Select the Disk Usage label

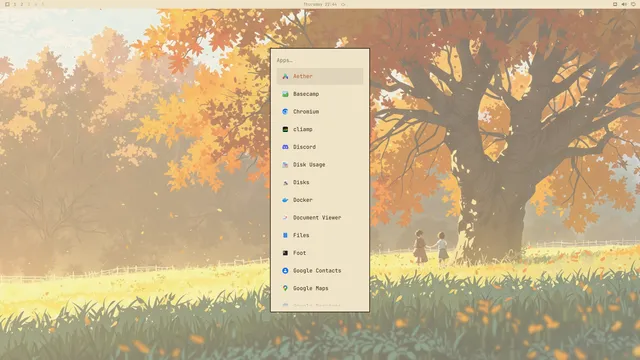[309, 164]
